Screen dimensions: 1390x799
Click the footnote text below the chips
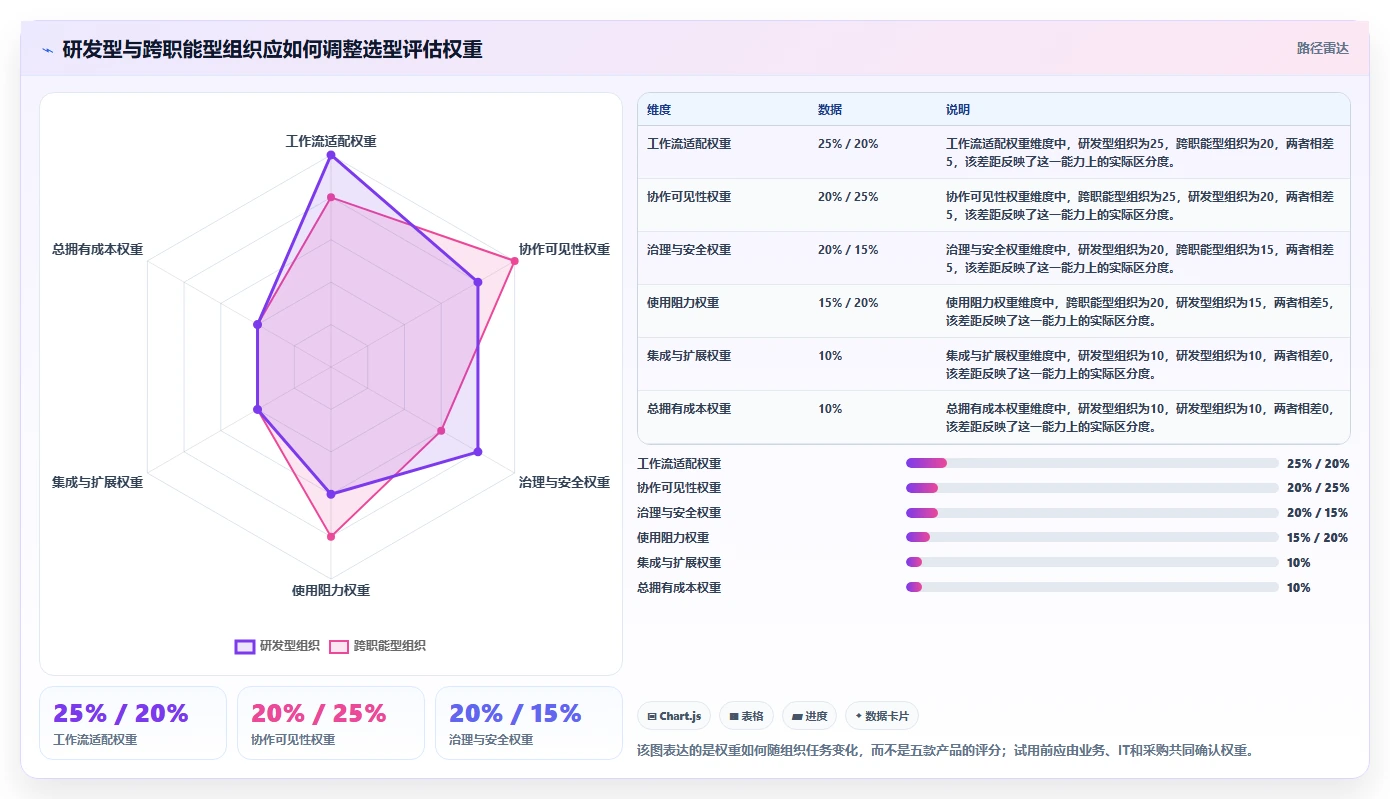[x=945, y=750]
